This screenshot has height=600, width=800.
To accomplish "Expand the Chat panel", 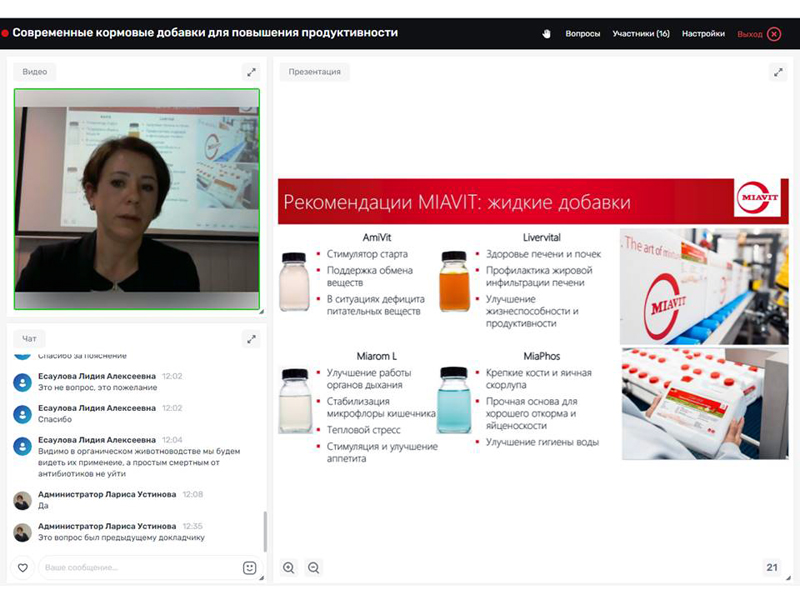I will (251, 339).
